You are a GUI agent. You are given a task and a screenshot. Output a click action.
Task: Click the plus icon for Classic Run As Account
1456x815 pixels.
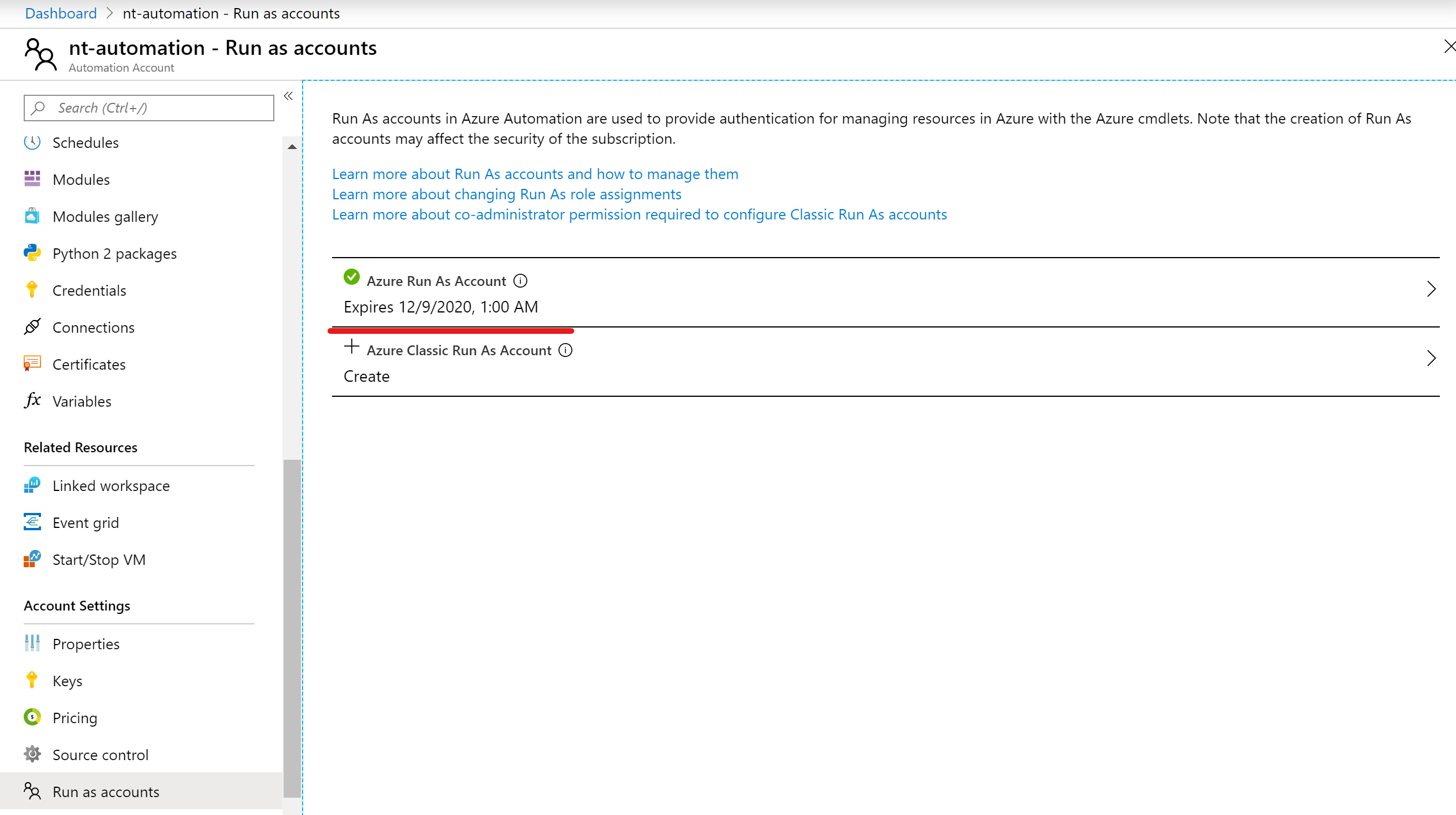pyautogui.click(x=352, y=347)
